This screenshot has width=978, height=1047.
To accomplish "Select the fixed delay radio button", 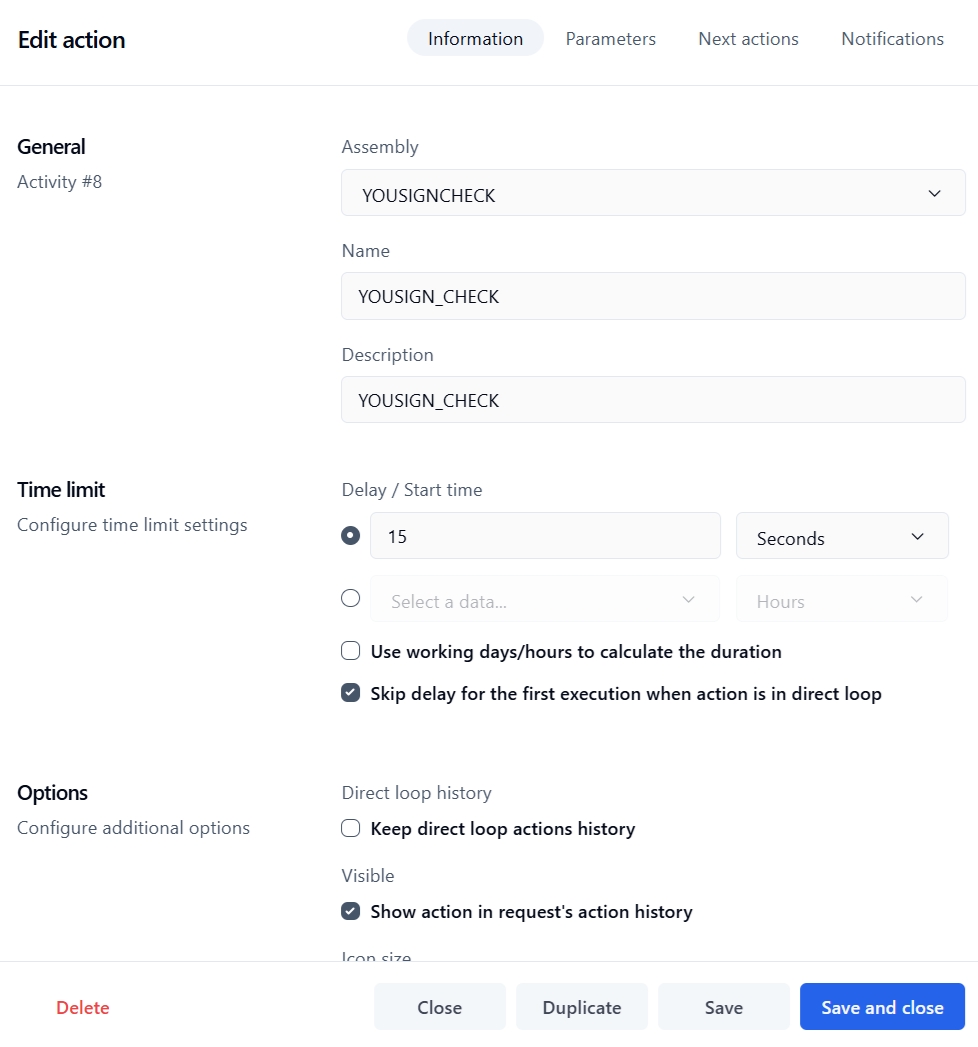I will point(351,536).
